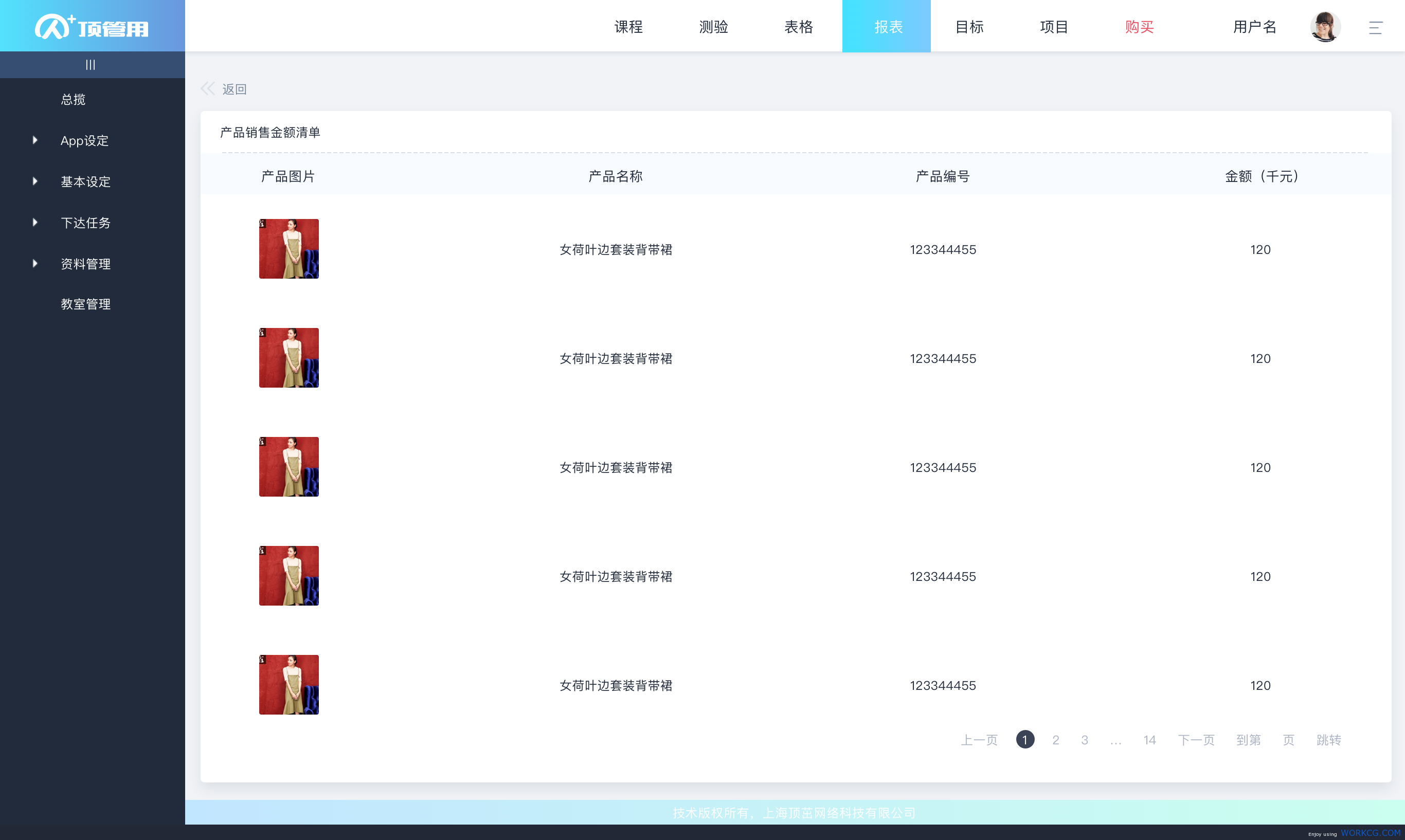
Task: Click the 用户名 label
Action: [x=1254, y=27]
